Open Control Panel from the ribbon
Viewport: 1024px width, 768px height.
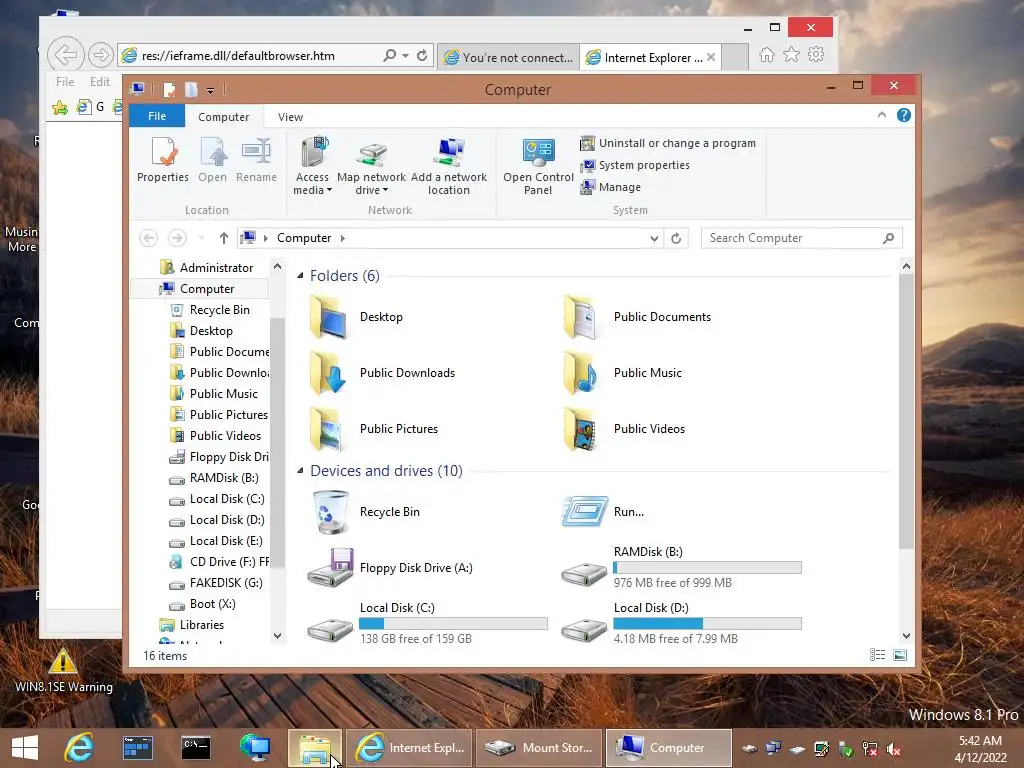coord(538,167)
